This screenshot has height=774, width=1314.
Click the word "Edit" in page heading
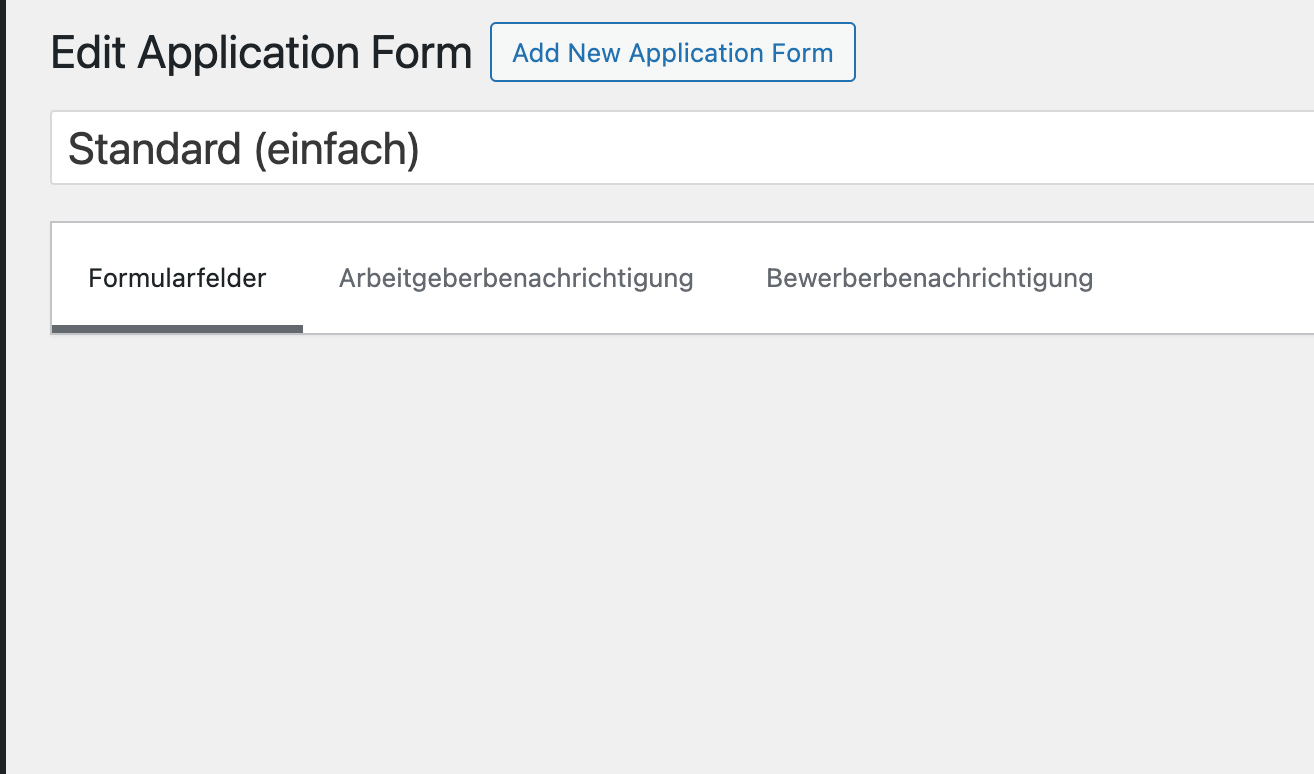(x=88, y=52)
